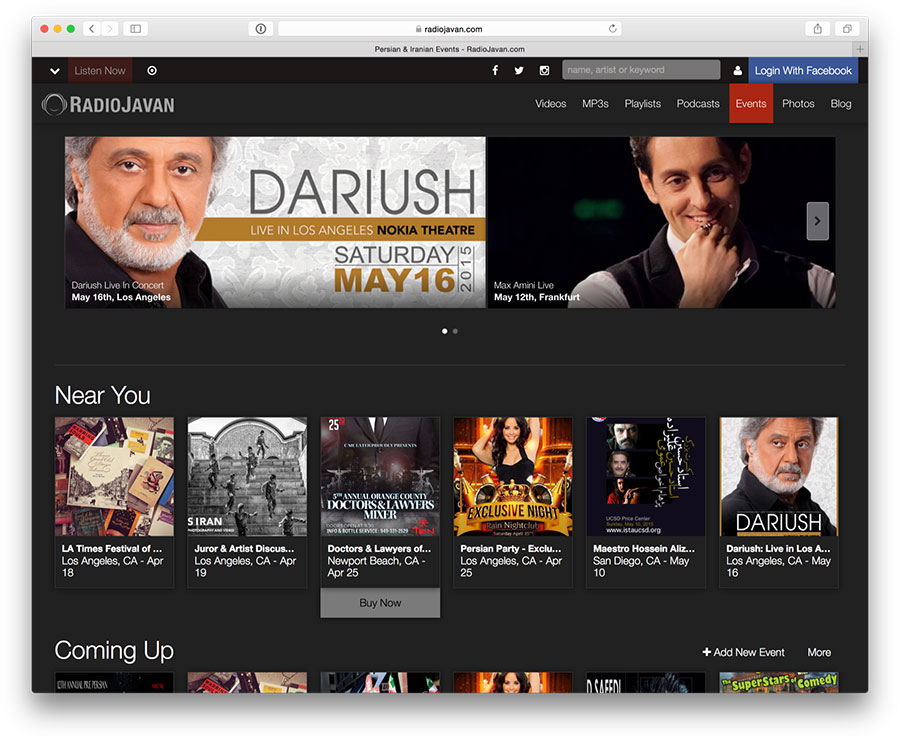Image resolution: width=900 pixels, height=736 pixels.
Task: Open the Max Amini Live banner
Action: pyautogui.click(x=661, y=222)
